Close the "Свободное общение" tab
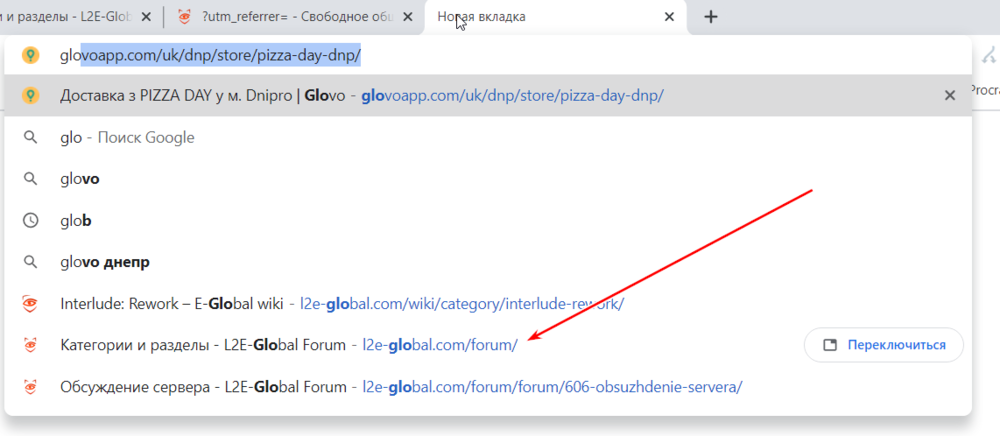The height and width of the screenshot is (436, 1000). [408, 17]
